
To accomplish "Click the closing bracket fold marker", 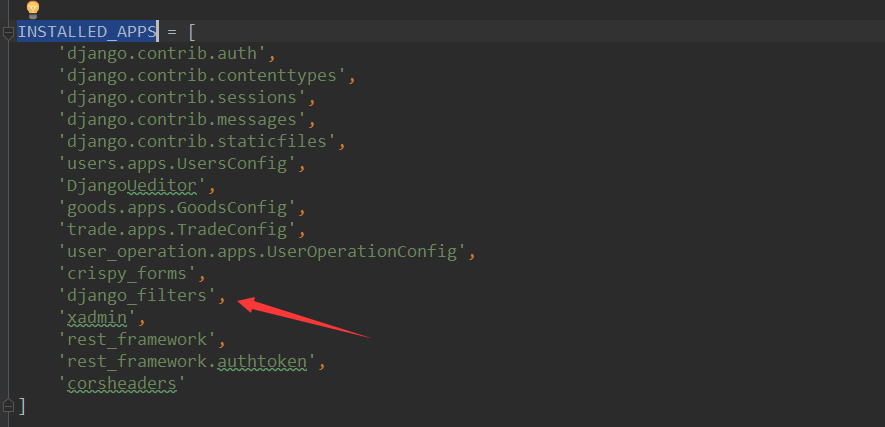I will pyautogui.click(x=8, y=404).
